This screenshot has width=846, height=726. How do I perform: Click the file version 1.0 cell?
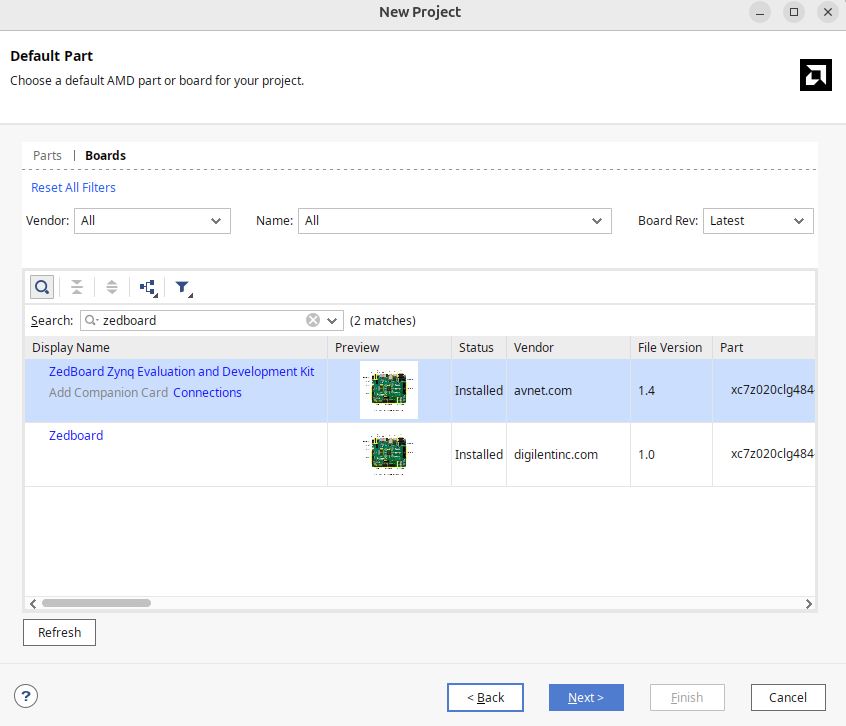click(x=671, y=455)
